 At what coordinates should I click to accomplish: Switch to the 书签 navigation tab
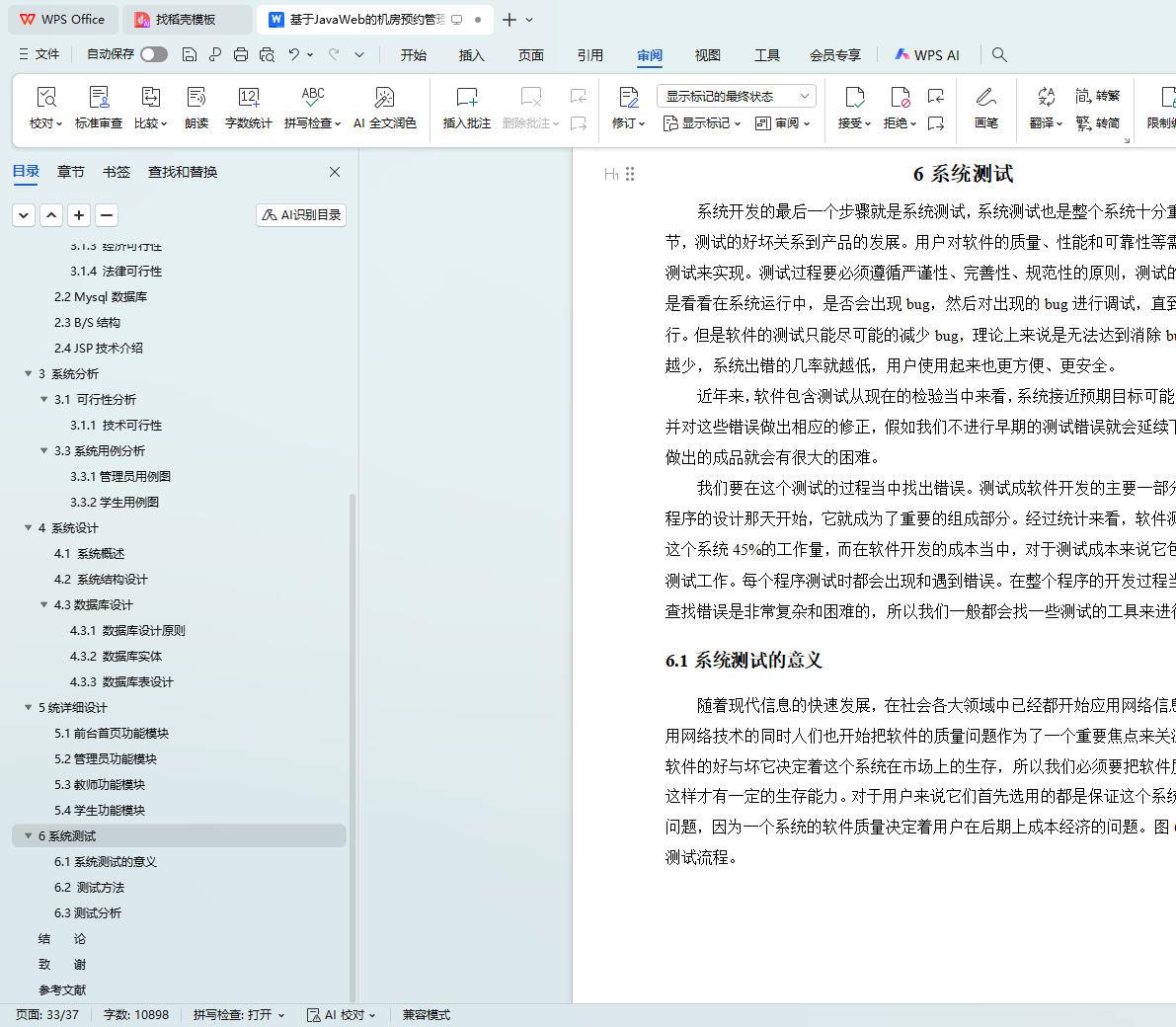tap(117, 172)
